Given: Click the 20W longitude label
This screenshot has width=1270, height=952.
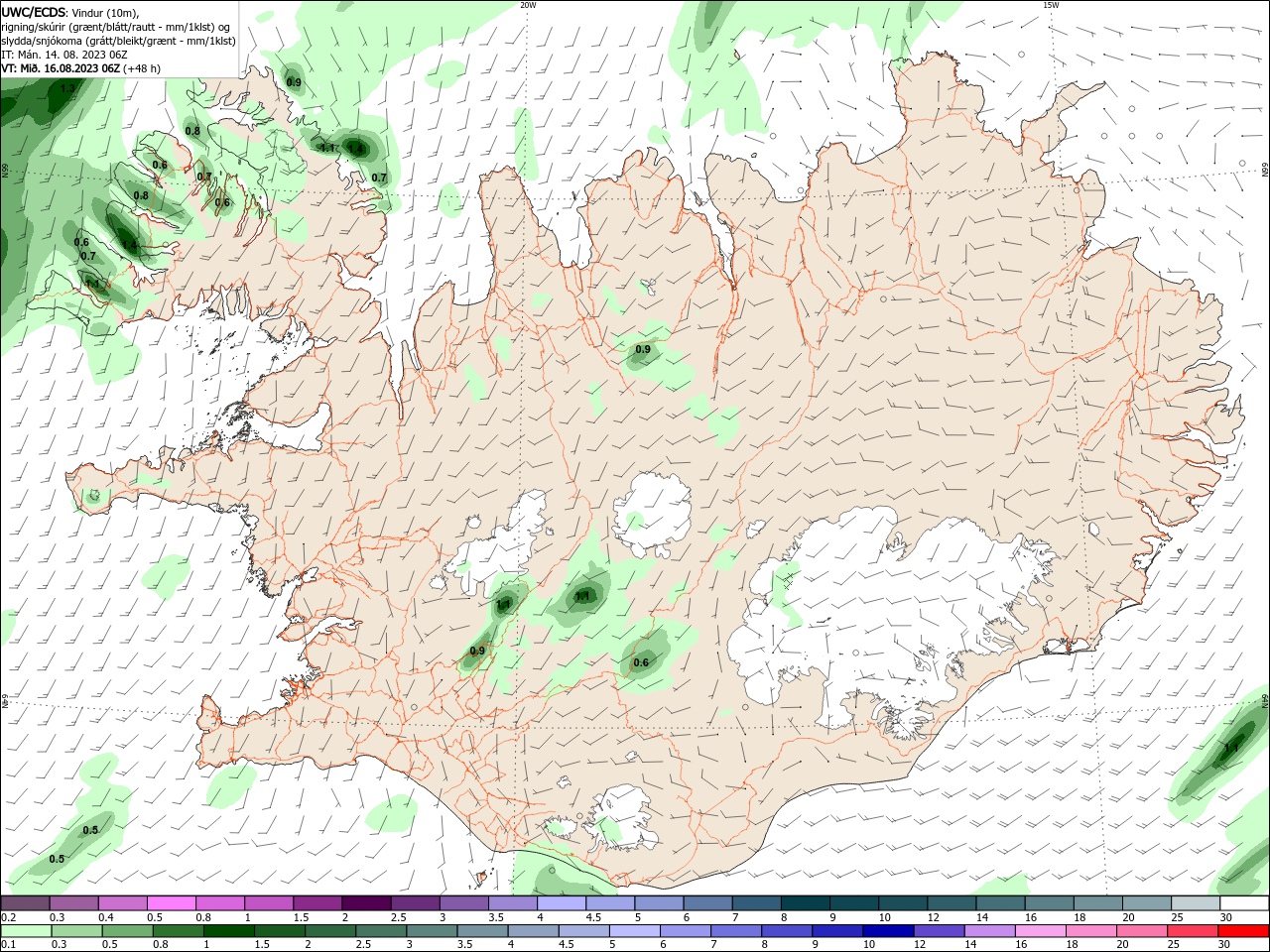Looking at the screenshot, I should (528, 5).
